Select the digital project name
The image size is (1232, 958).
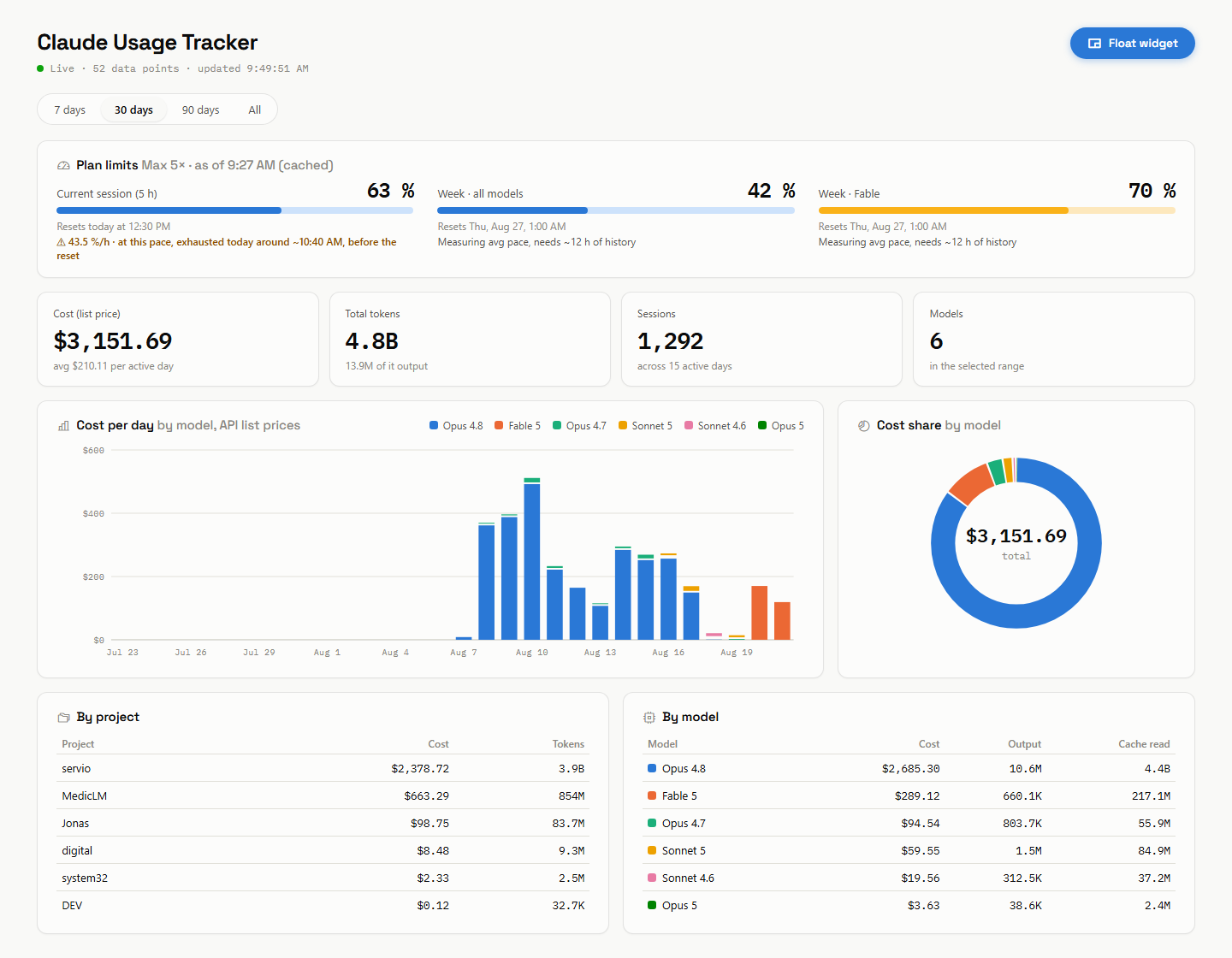point(77,851)
